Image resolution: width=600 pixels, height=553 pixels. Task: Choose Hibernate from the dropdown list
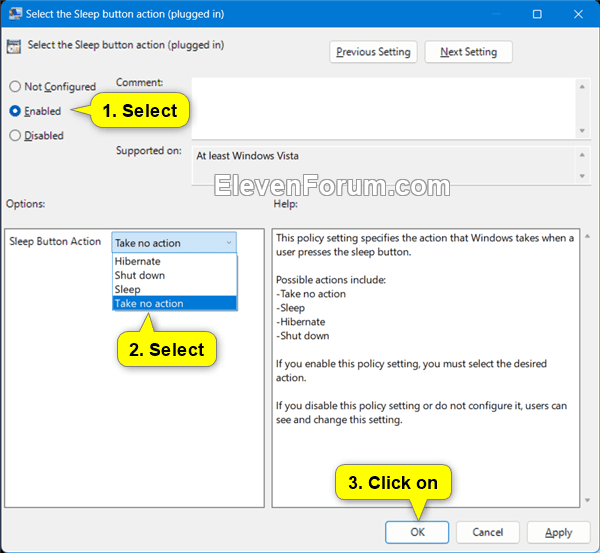(175, 261)
